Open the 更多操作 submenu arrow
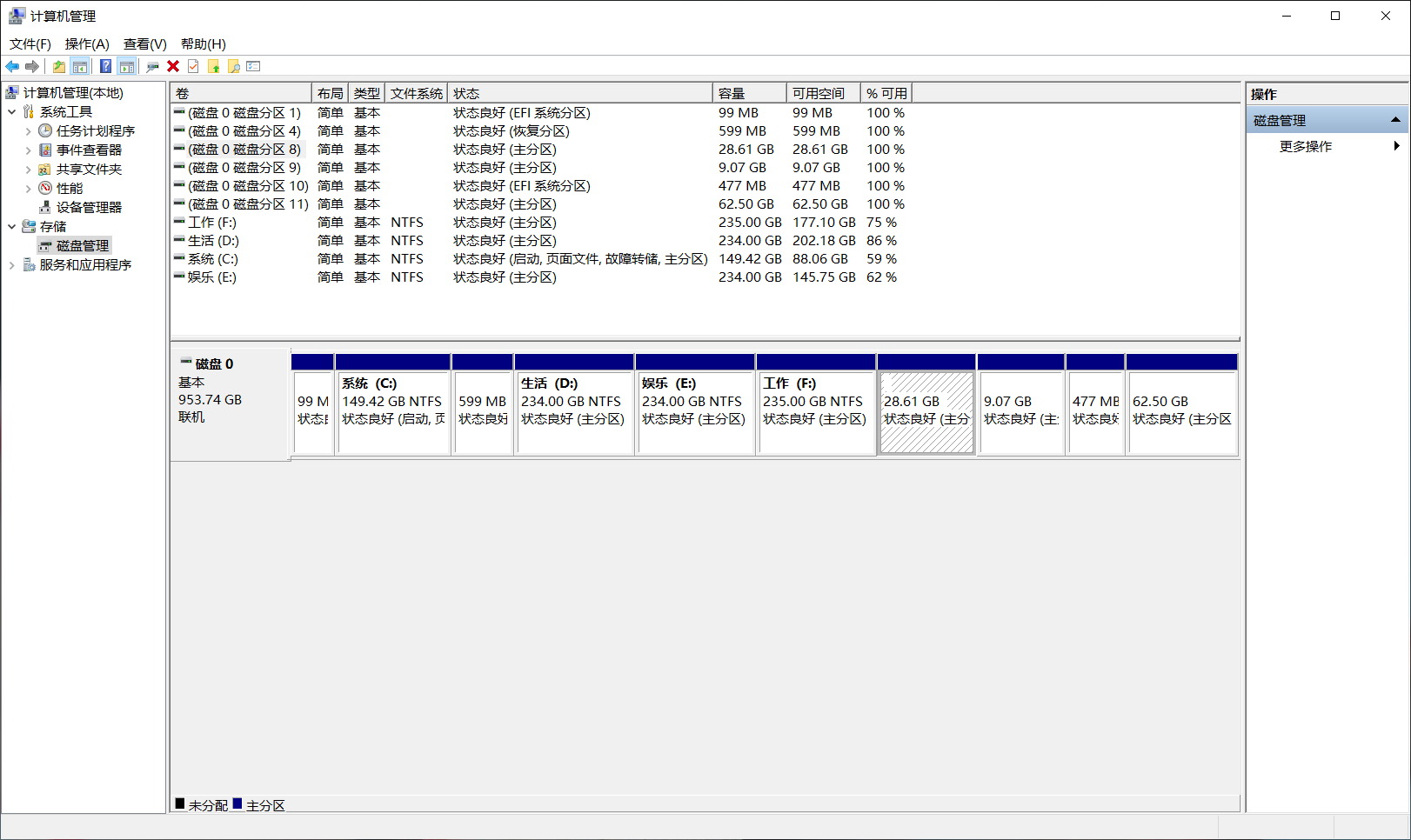1411x840 pixels. [x=1396, y=146]
